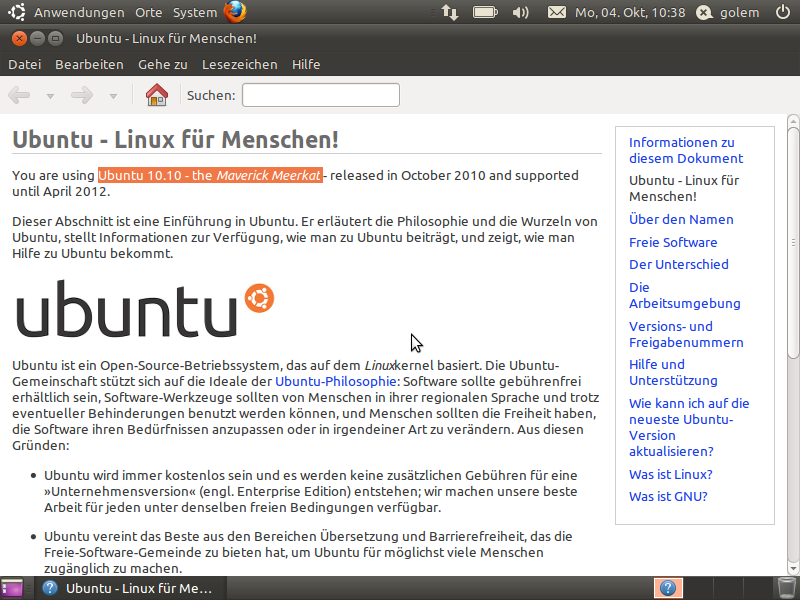Open the clock to show the calendar
The image size is (800, 600).
click(x=630, y=12)
